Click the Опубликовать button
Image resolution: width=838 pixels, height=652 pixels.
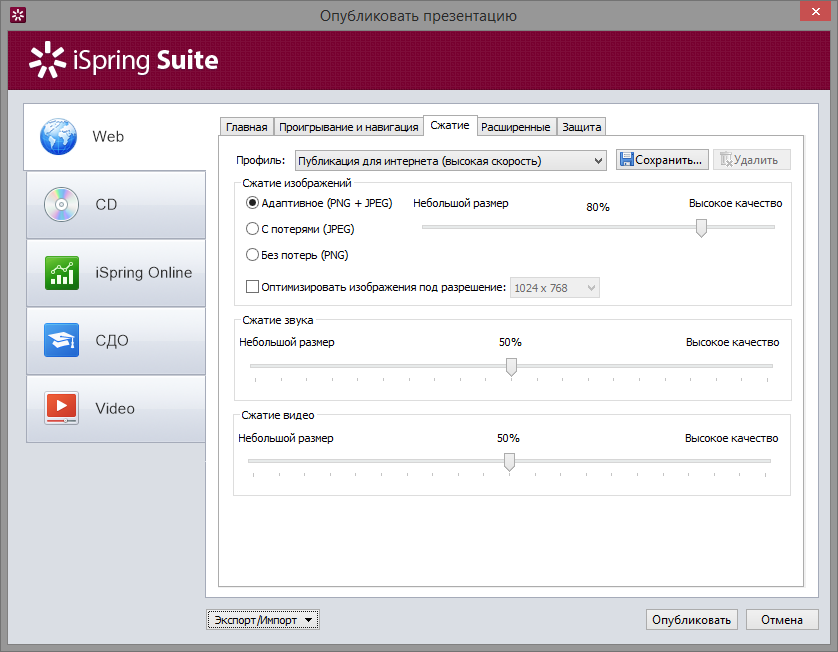click(x=692, y=620)
